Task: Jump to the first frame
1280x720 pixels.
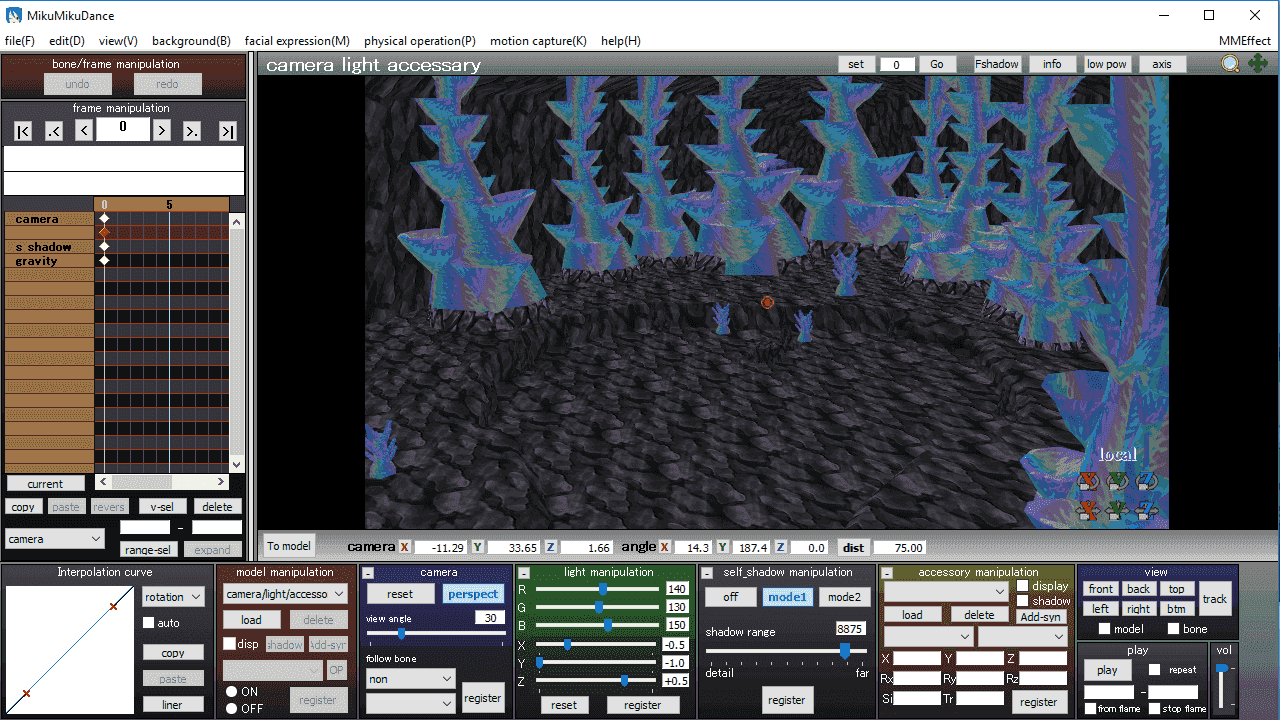Action: pos(23,131)
